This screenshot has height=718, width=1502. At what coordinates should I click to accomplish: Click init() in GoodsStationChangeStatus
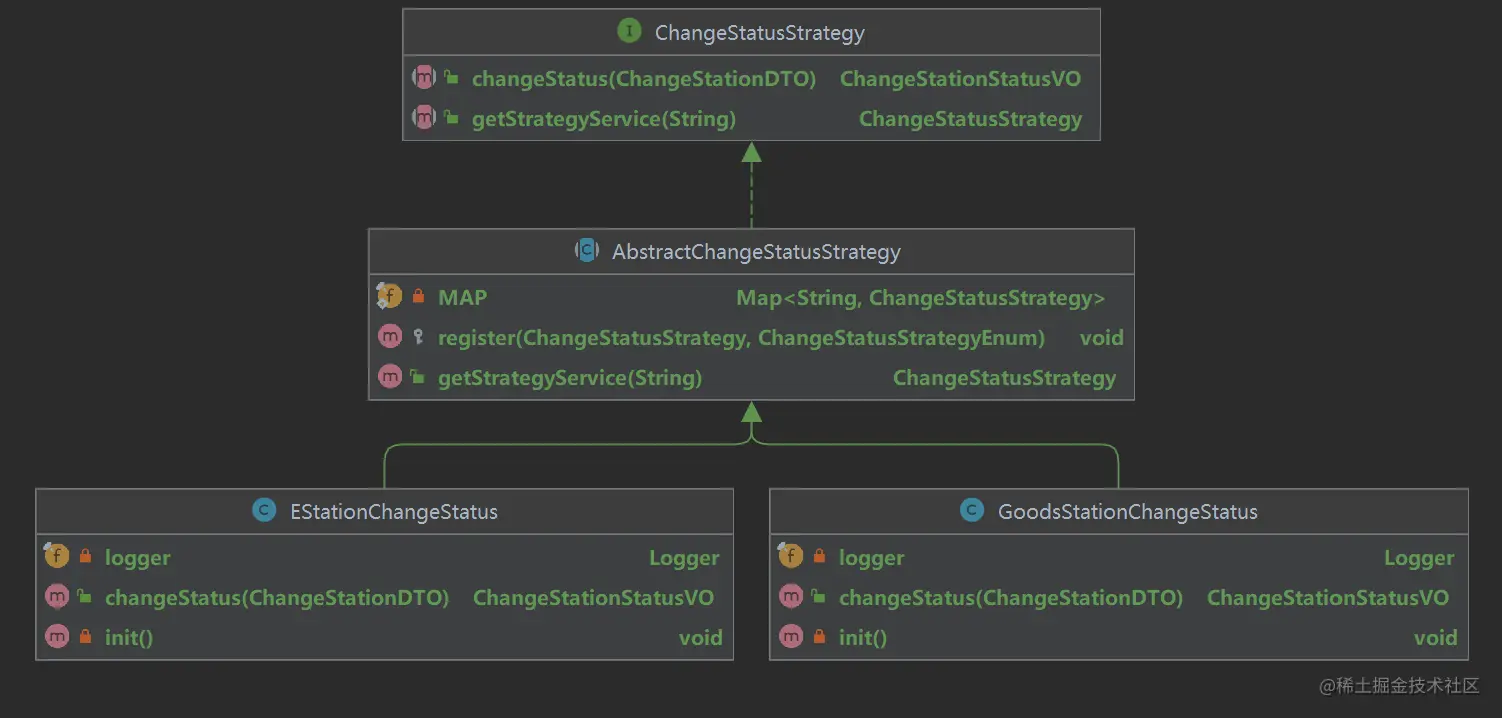pyautogui.click(x=863, y=638)
